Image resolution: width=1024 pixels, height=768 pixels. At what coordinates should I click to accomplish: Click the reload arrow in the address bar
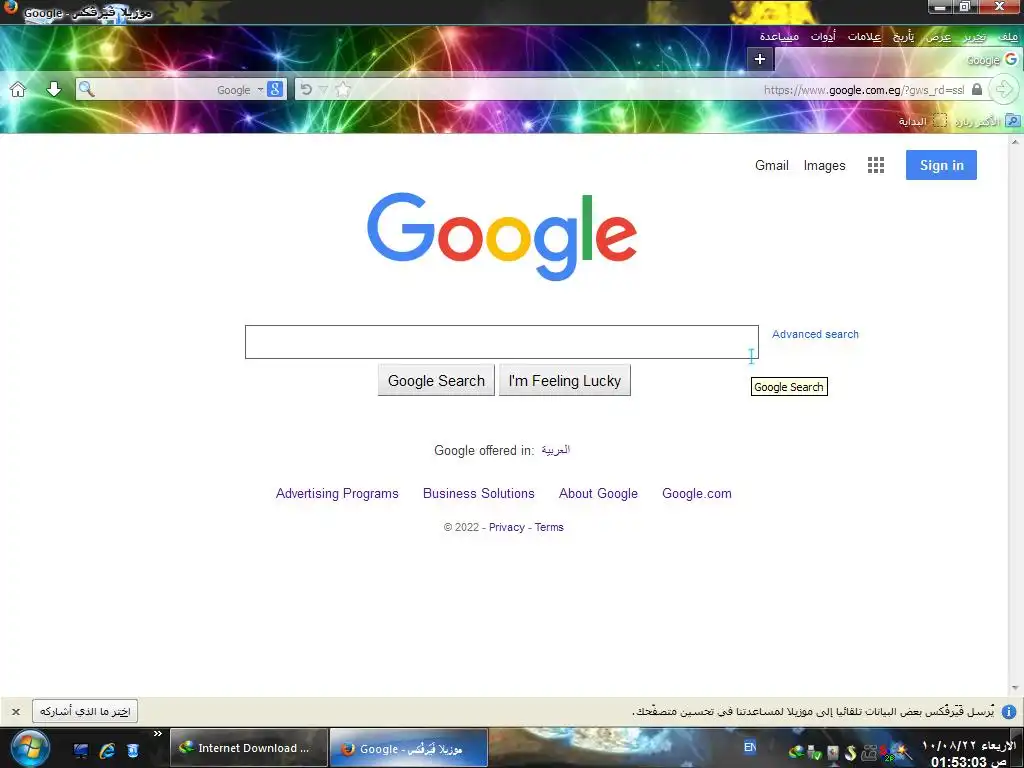[306, 89]
